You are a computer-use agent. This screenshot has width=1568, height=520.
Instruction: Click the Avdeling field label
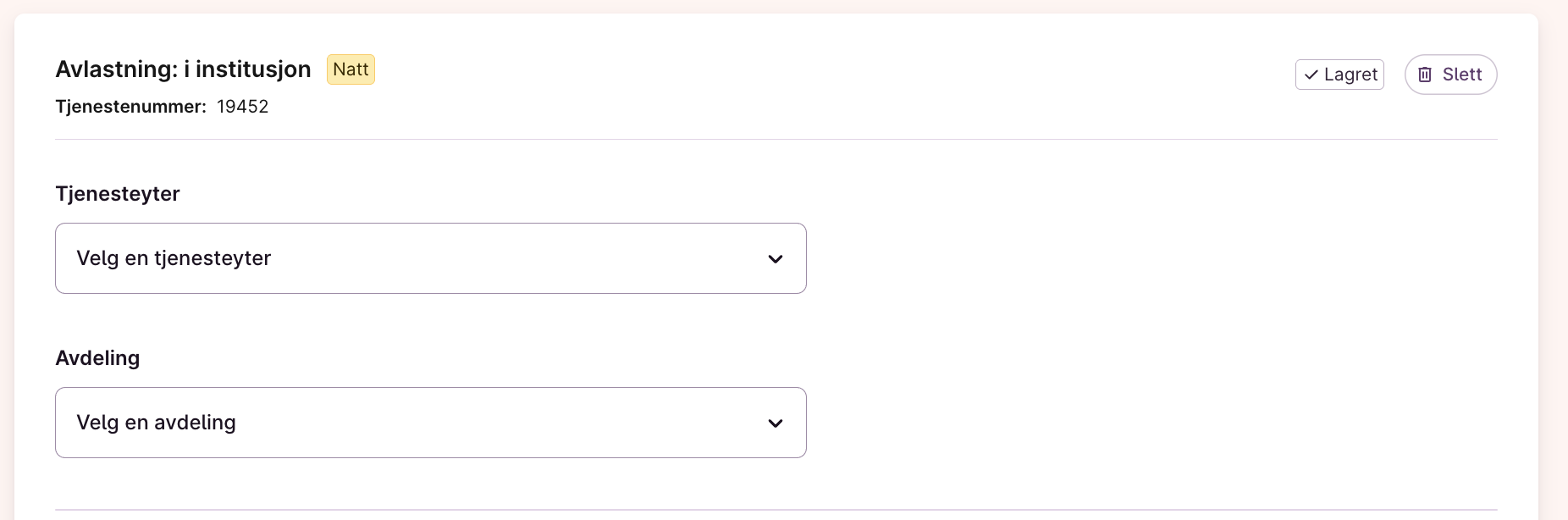tap(97, 358)
